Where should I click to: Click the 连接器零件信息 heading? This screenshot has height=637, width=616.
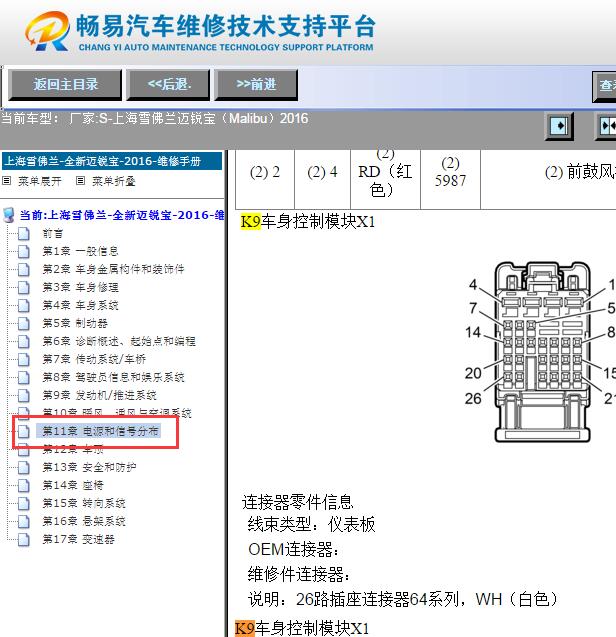click(297, 502)
